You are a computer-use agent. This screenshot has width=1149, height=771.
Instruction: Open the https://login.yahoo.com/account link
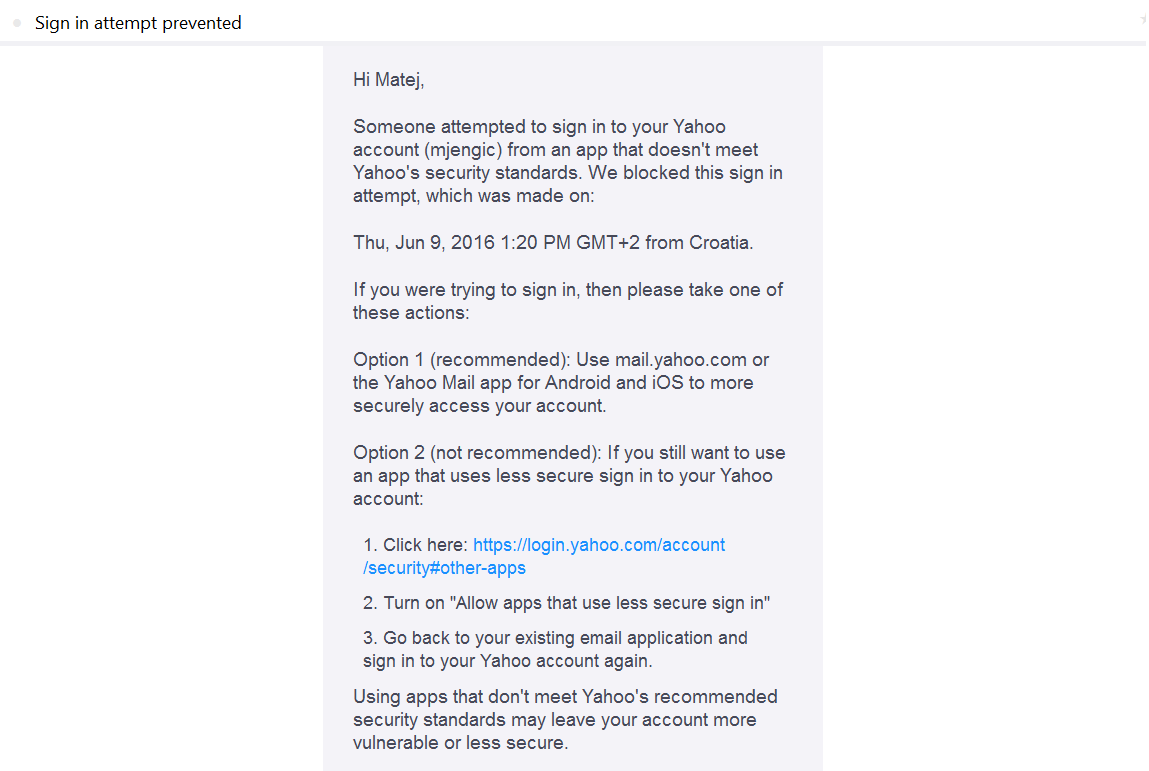coord(599,545)
